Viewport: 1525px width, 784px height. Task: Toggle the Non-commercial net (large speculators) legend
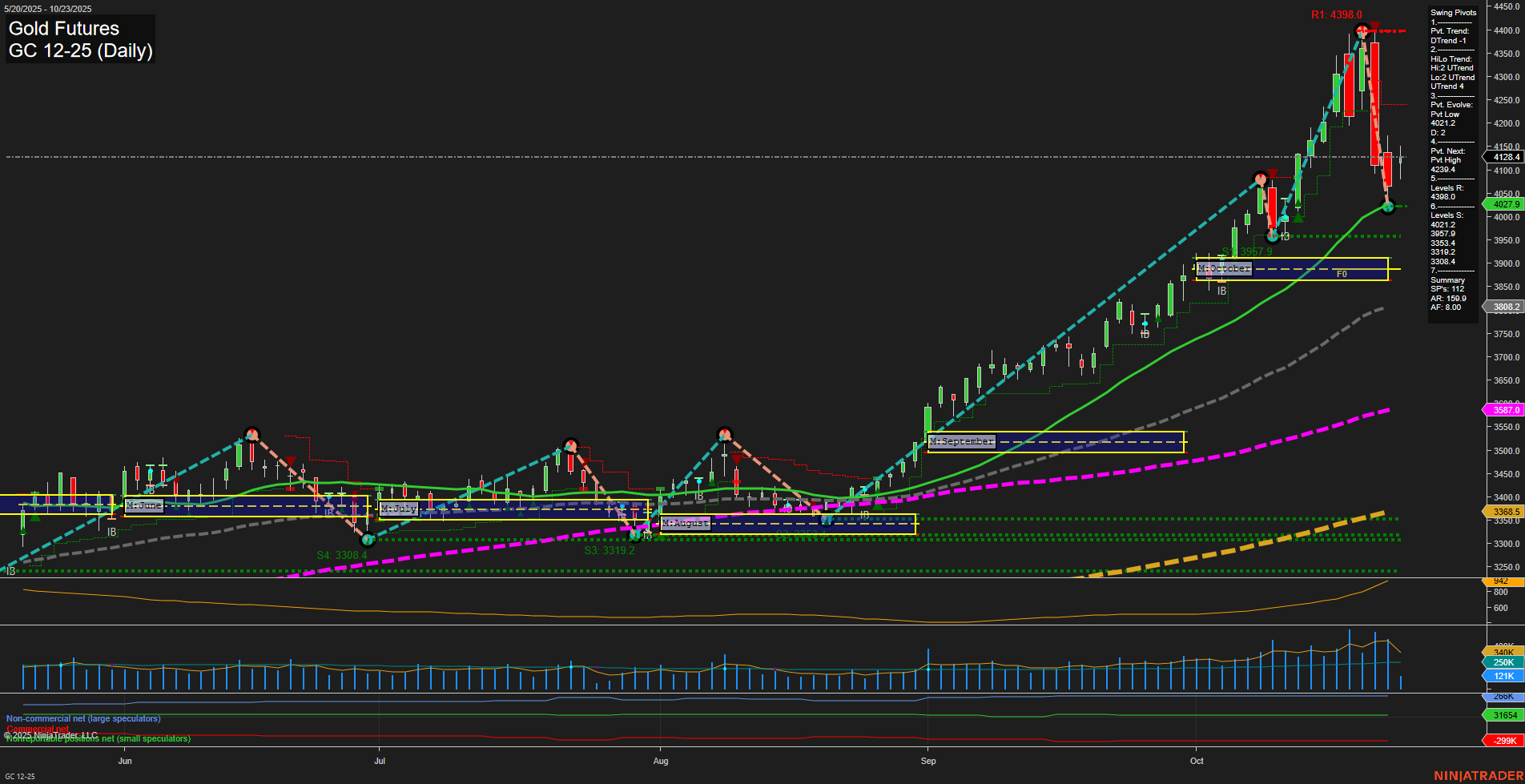tap(82, 718)
